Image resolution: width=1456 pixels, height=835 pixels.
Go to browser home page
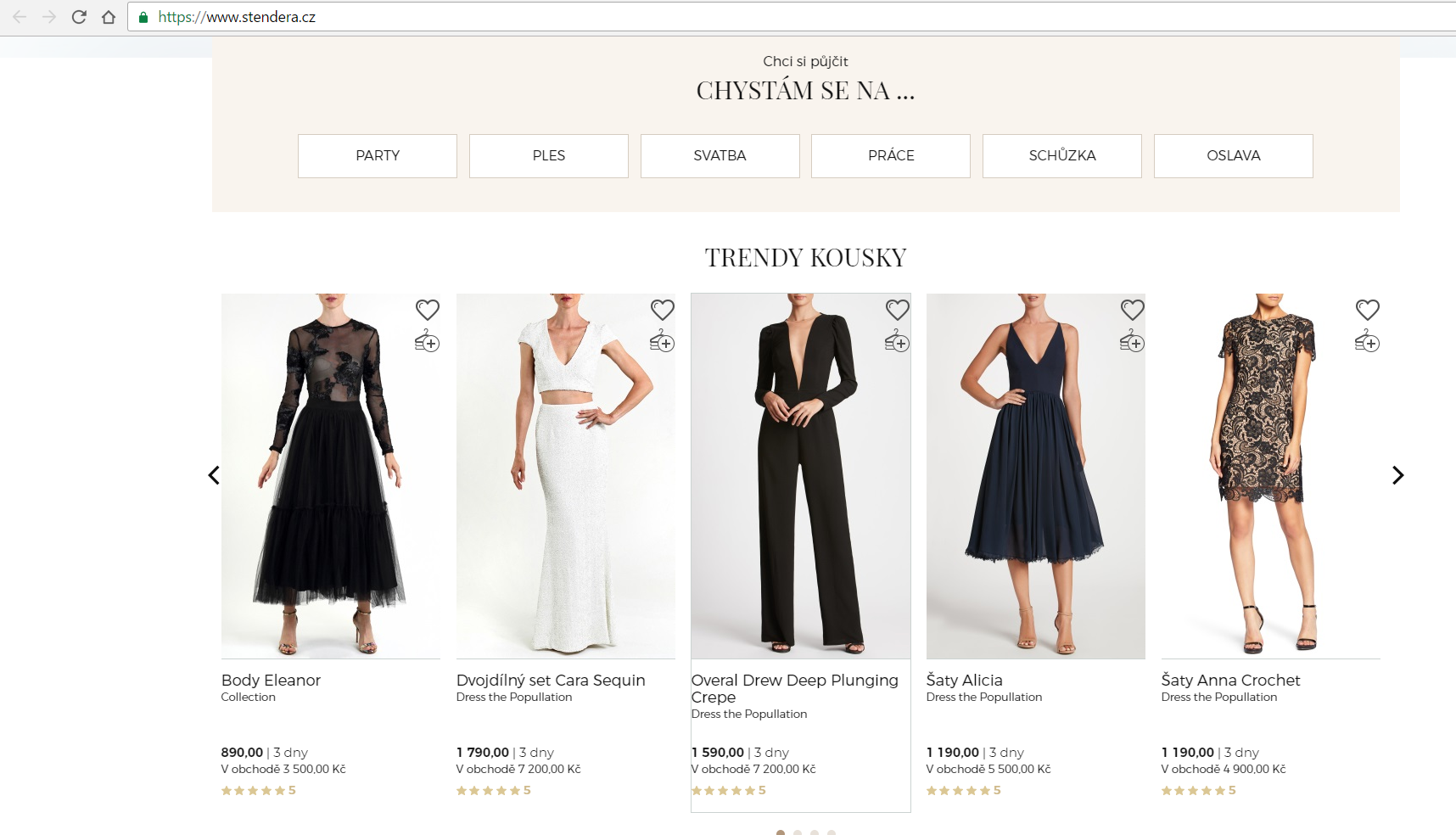tap(109, 17)
